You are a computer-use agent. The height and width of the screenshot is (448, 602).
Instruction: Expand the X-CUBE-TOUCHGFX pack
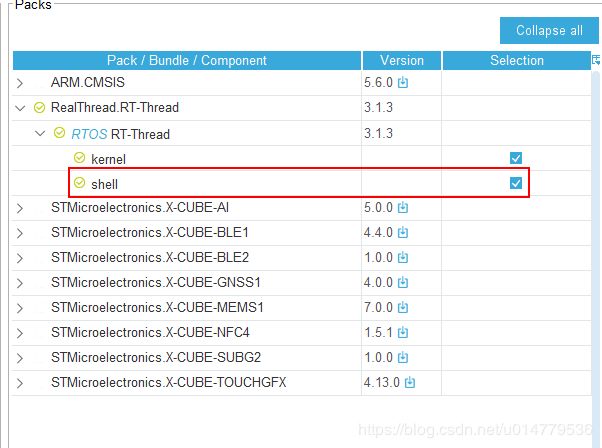pos(20,383)
